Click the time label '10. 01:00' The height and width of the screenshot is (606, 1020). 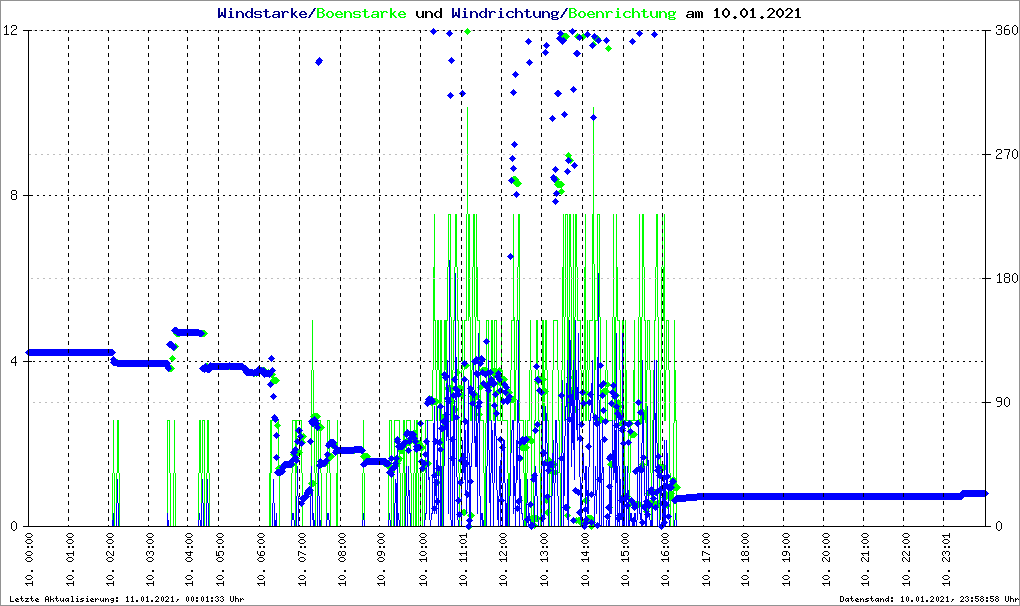coord(69,560)
